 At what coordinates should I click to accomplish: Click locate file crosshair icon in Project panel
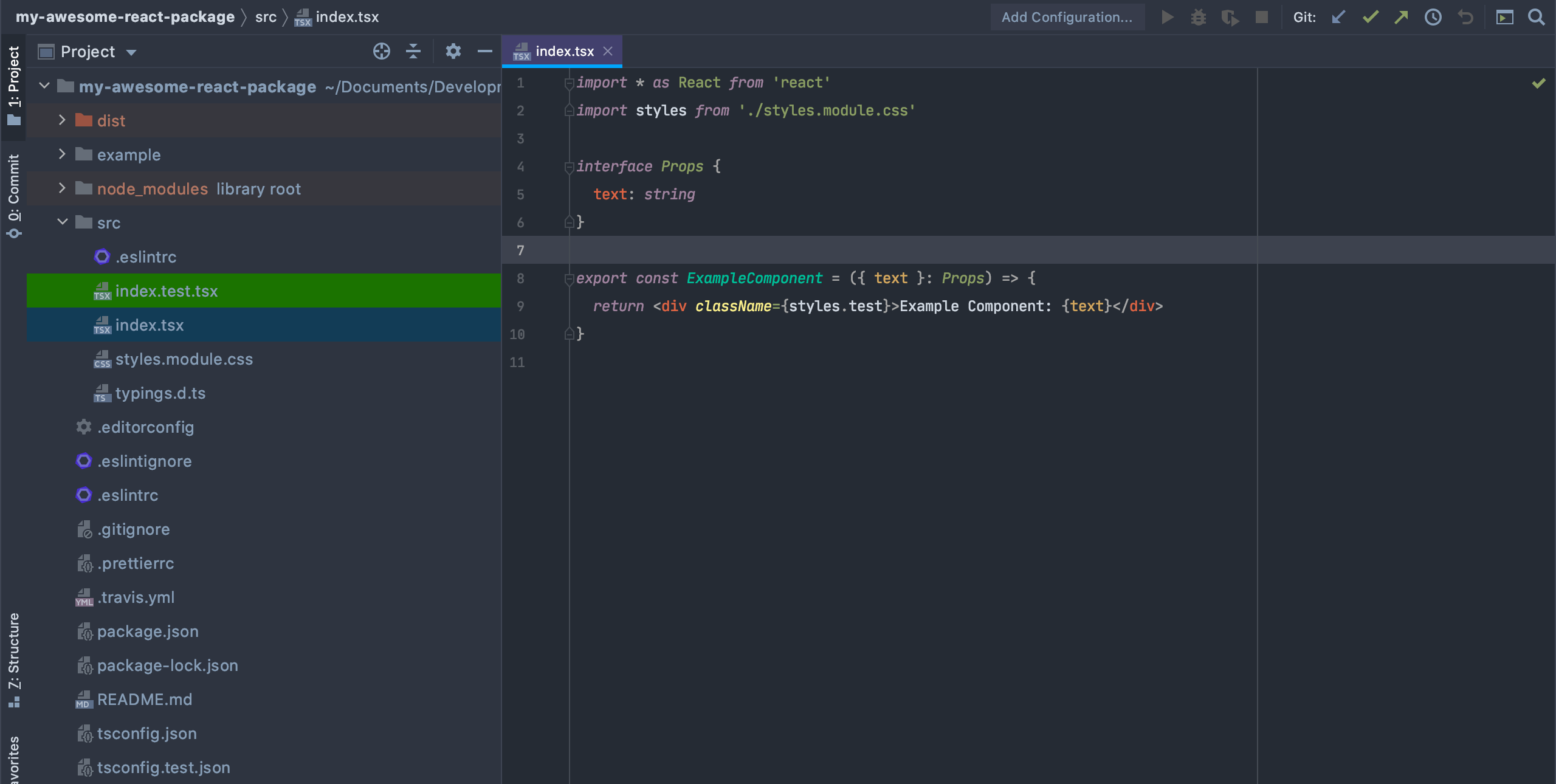381,52
